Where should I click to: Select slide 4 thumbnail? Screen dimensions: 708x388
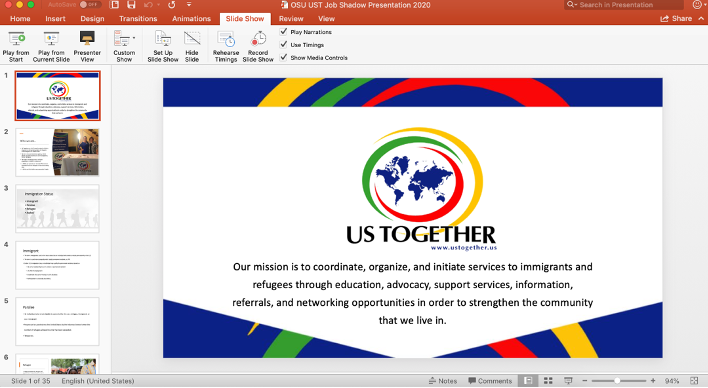pyautogui.click(x=57, y=265)
